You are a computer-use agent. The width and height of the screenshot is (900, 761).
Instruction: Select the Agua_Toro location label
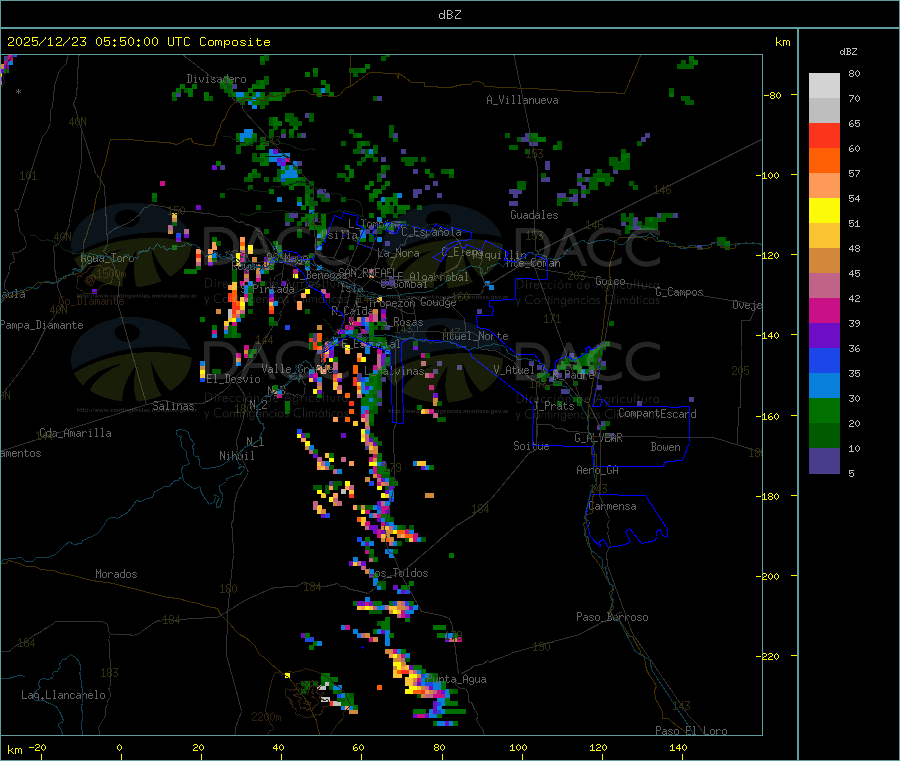[x=107, y=258]
